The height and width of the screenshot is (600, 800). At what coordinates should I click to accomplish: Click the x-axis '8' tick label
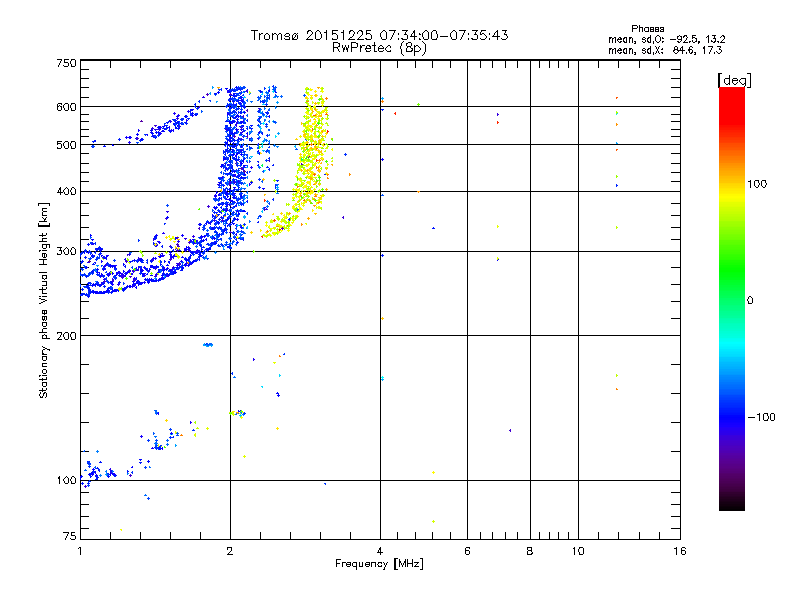pos(530,551)
